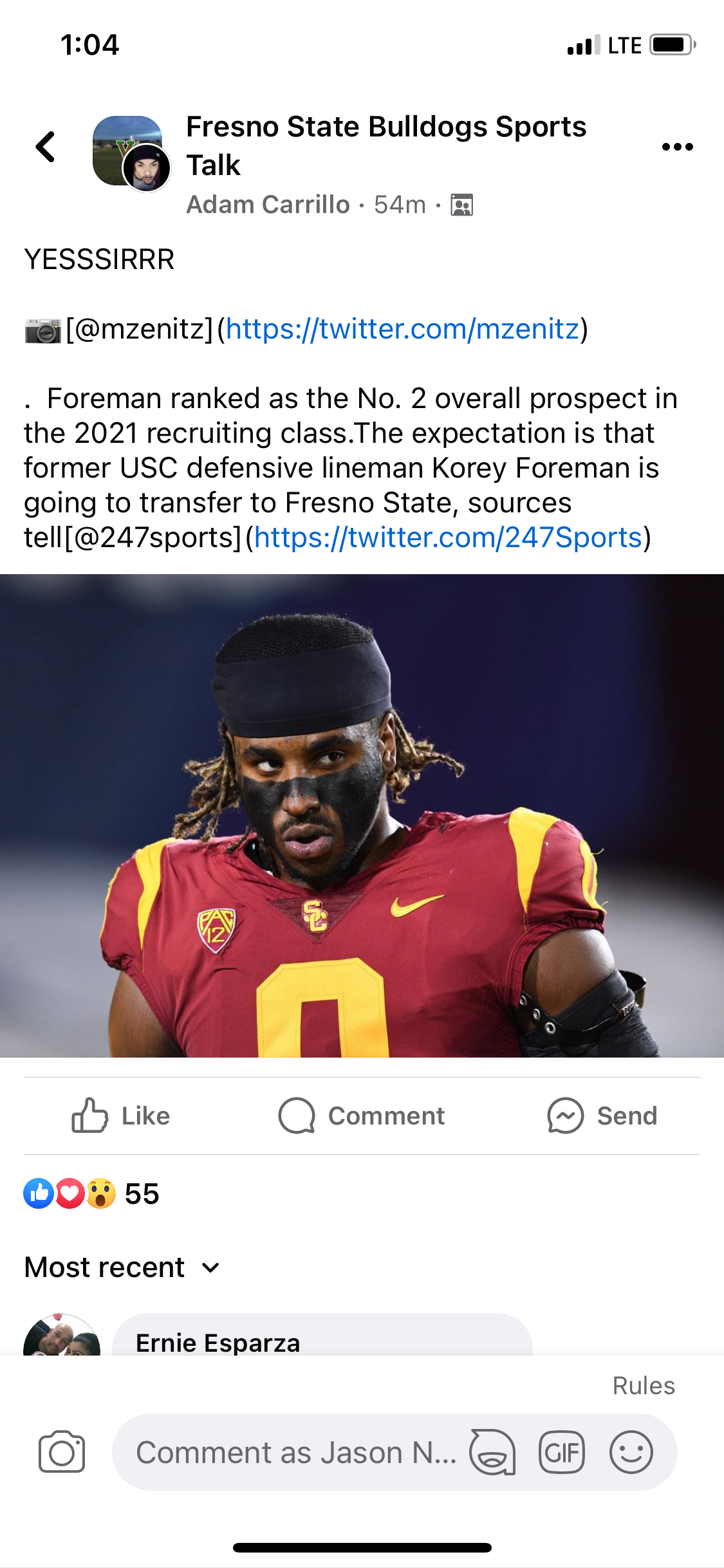Open the twitter.com/mzenitz link
724x1568 pixels.
(x=404, y=330)
